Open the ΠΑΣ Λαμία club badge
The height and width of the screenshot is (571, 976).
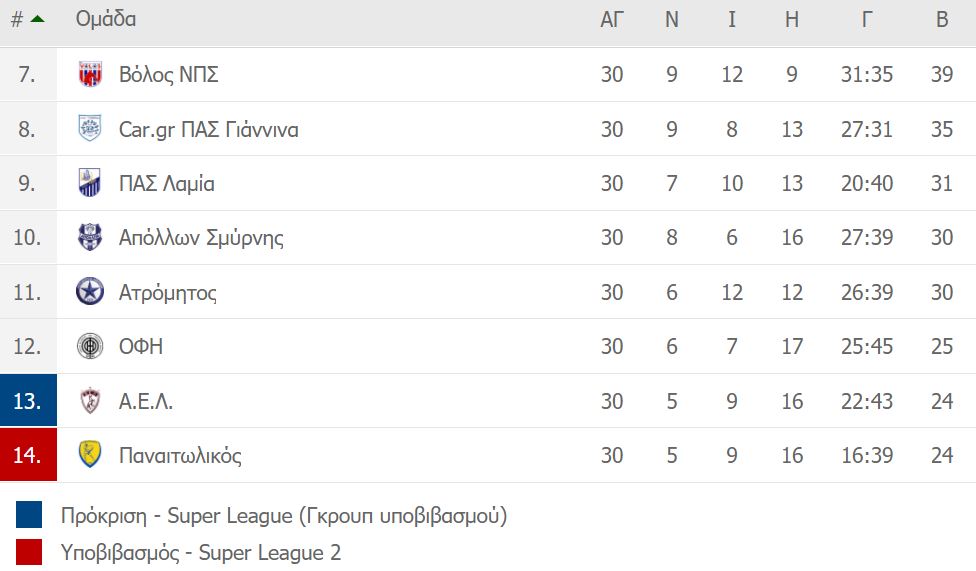pyautogui.click(x=90, y=183)
